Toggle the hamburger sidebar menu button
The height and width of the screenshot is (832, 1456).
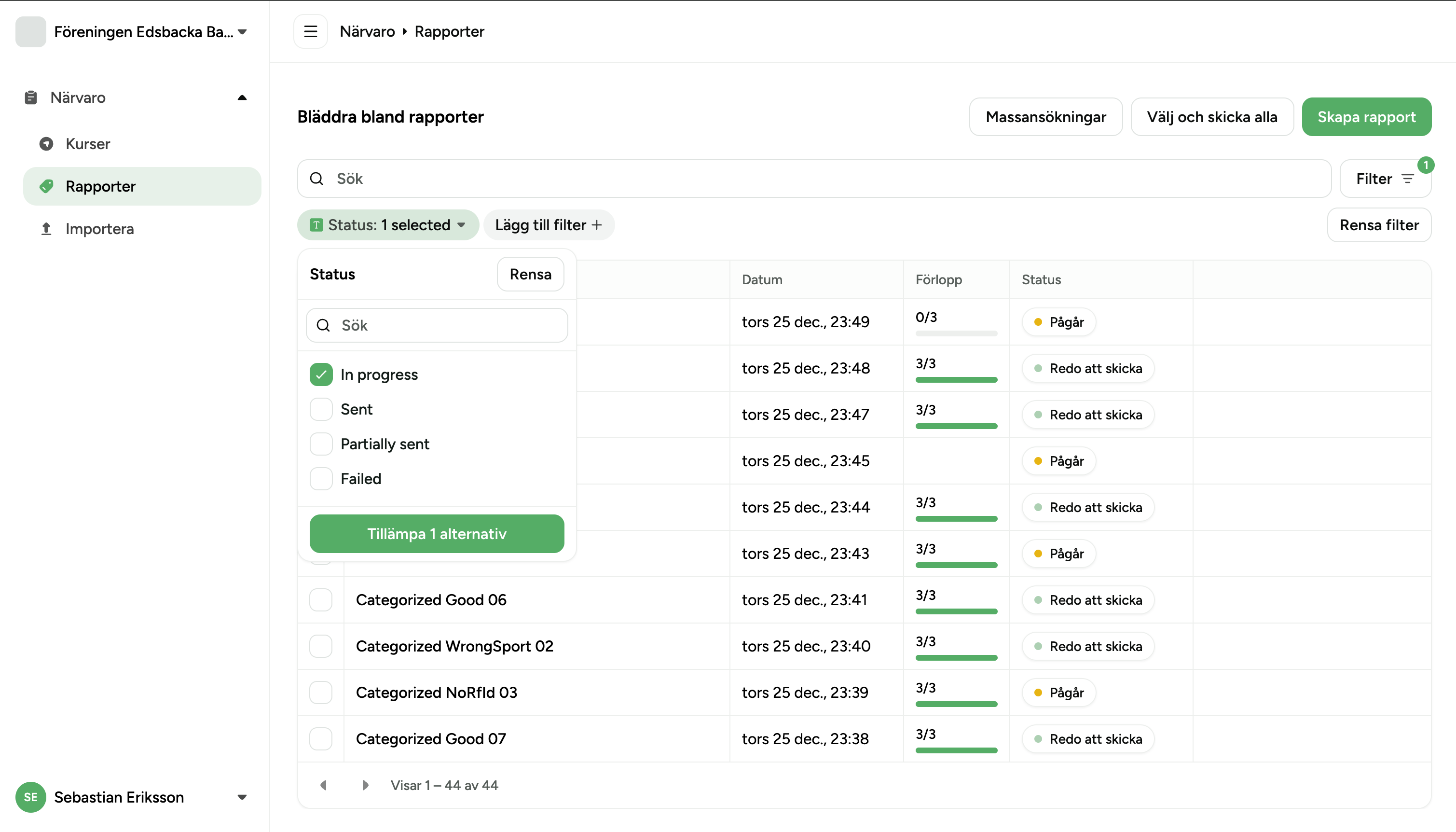310,31
